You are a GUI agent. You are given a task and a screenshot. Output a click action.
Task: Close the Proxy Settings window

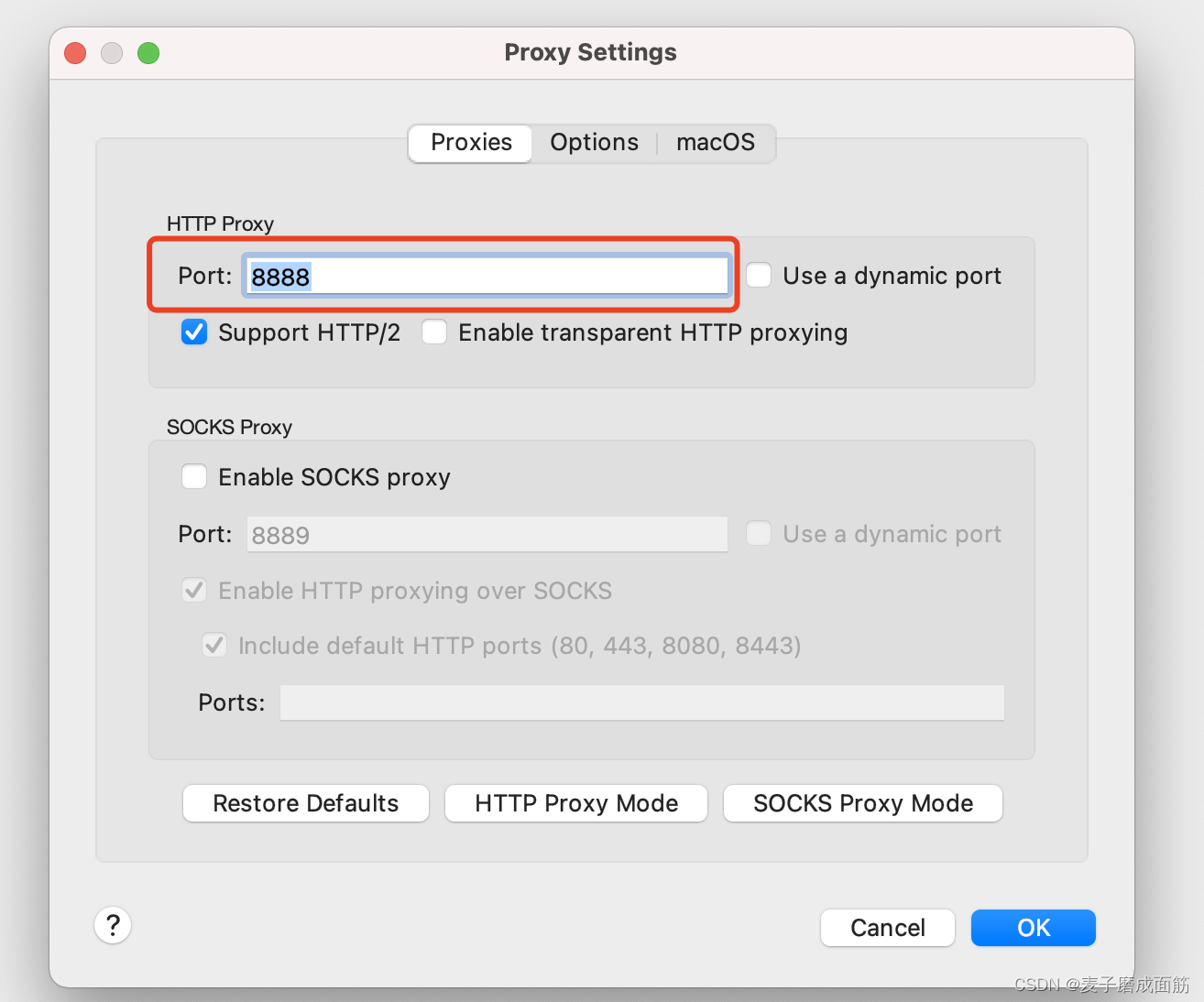[75, 53]
